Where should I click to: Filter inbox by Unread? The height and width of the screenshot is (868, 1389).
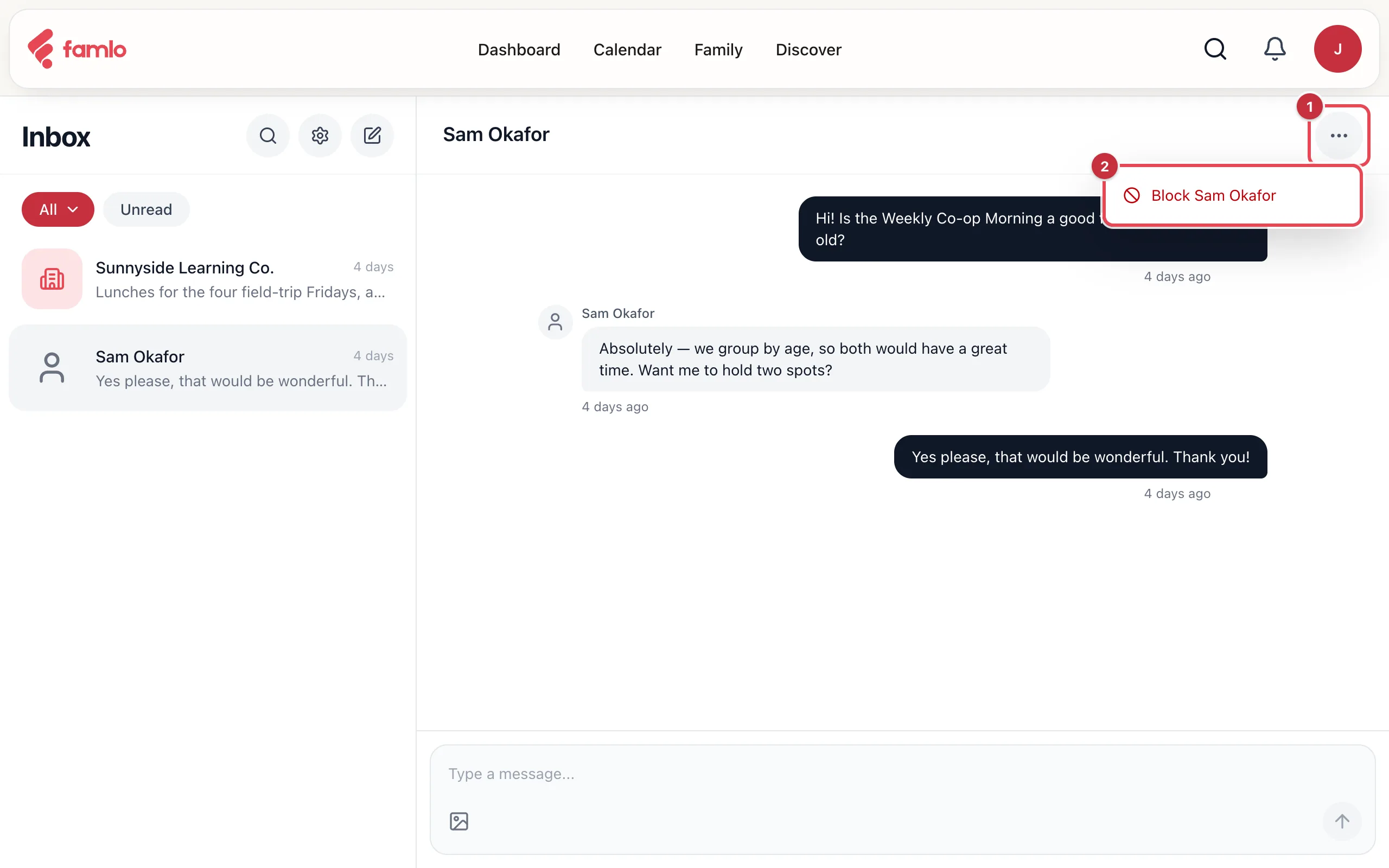146,209
